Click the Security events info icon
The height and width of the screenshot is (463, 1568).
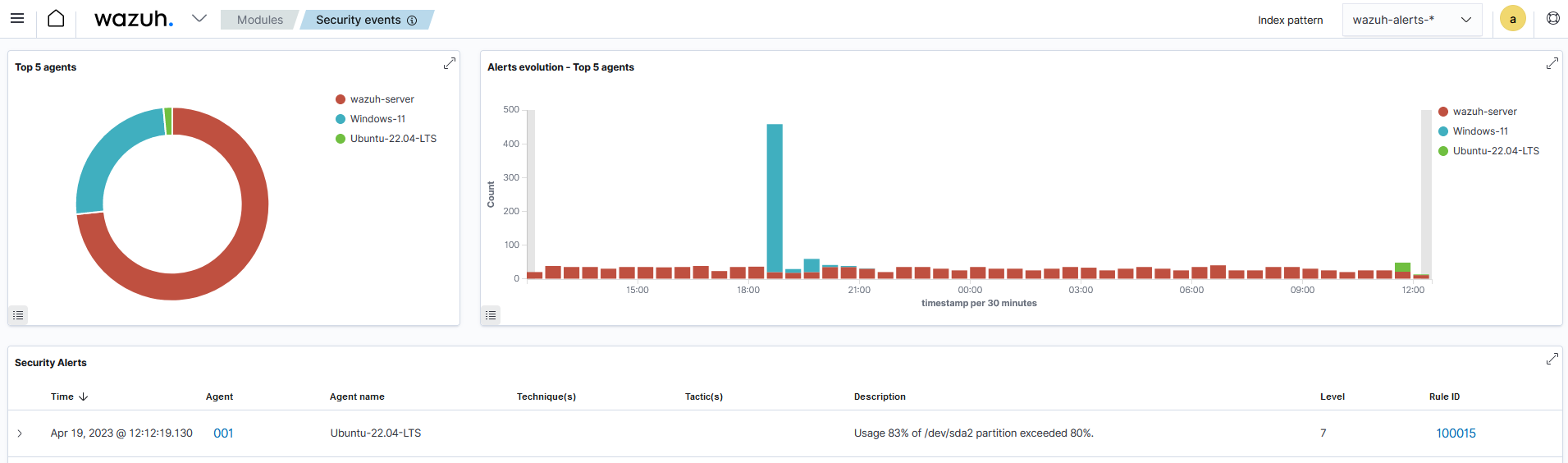pyautogui.click(x=412, y=21)
